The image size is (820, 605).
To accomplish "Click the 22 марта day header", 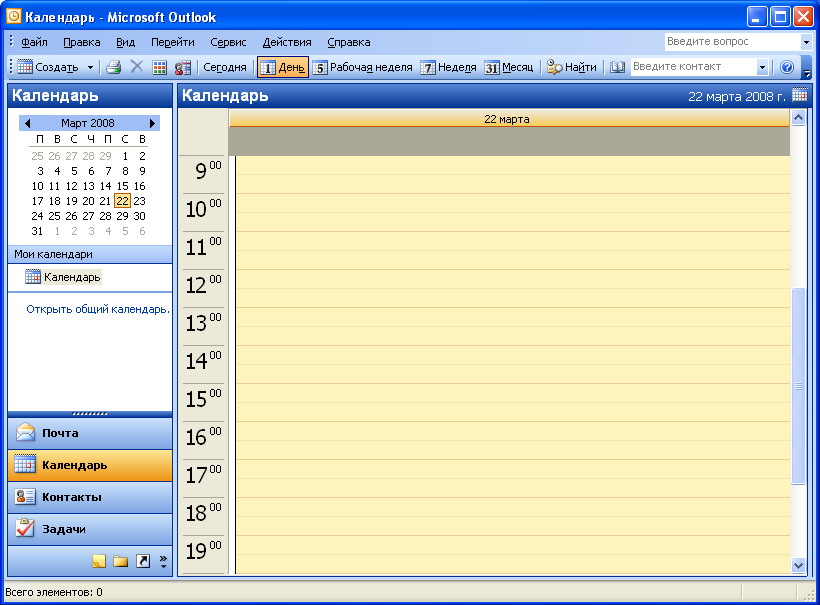I will (509, 119).
